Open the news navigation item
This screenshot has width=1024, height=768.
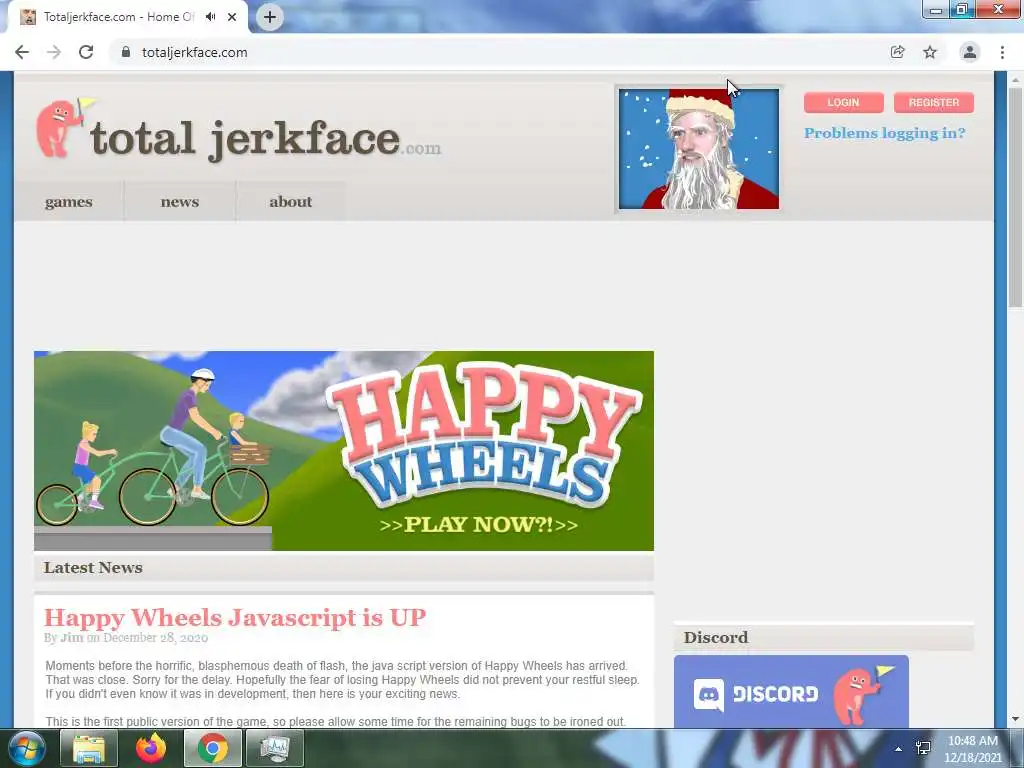[x=180, y=202]
